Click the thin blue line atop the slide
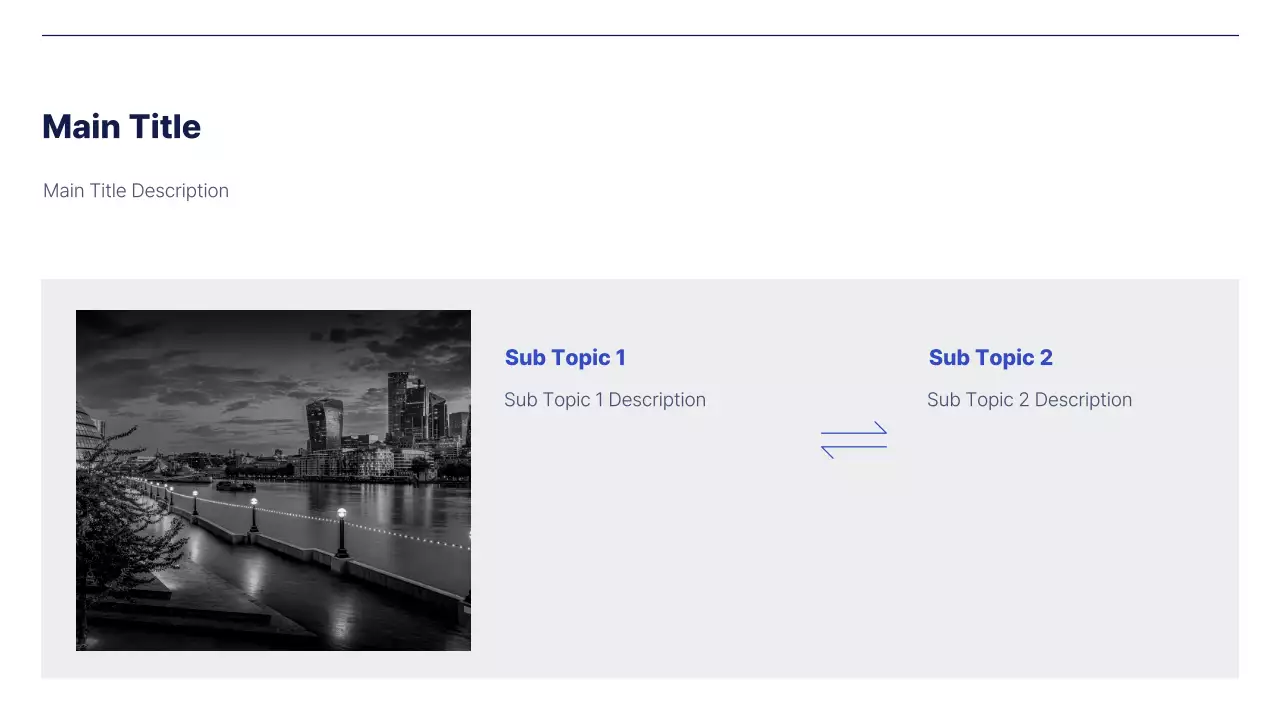Screen dimensions: 1280x720 pyautogui.click(x=640, y=36)
